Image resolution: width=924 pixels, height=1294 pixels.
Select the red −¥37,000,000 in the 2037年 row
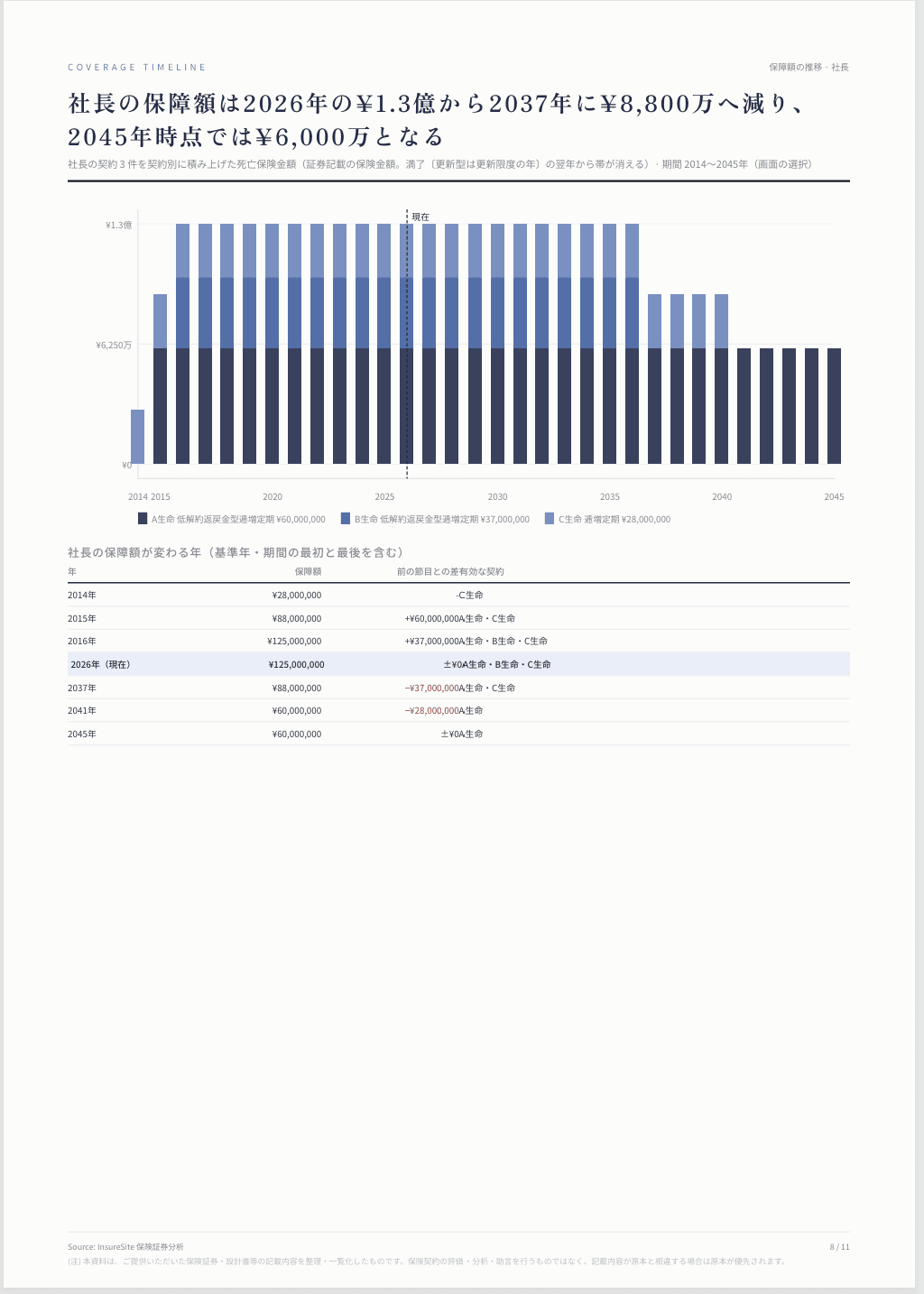[432, 689]
